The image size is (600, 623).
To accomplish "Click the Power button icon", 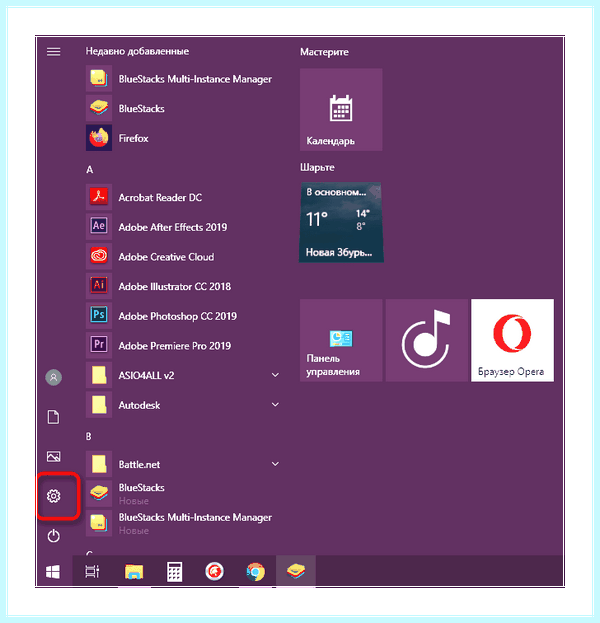I will pyautogui.click(x=54, y=536).
